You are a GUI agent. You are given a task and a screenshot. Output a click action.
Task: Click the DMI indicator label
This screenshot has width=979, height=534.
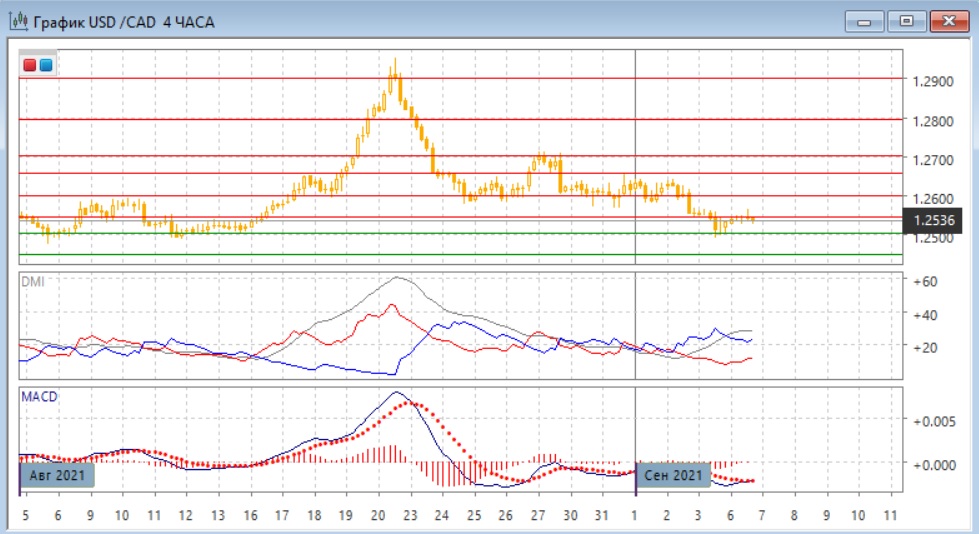point(34,283)
